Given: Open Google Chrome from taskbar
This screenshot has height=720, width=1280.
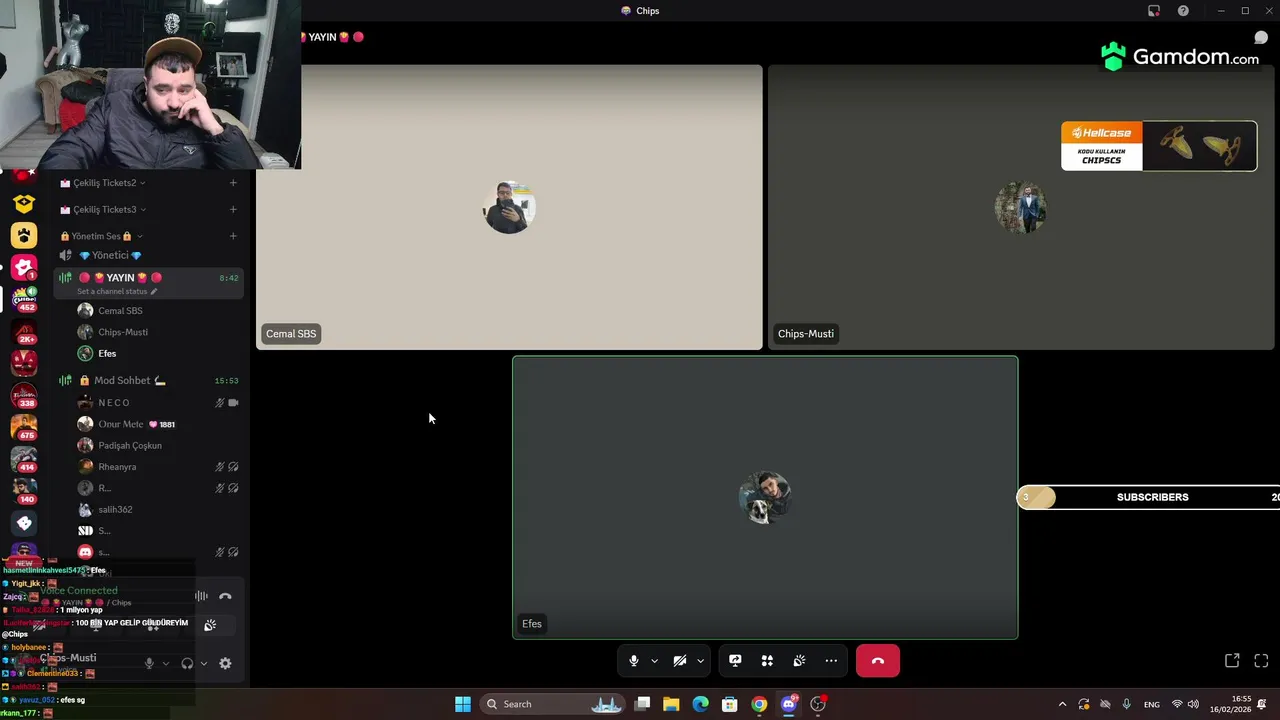Looking at the screenshot, I should 759,704.
